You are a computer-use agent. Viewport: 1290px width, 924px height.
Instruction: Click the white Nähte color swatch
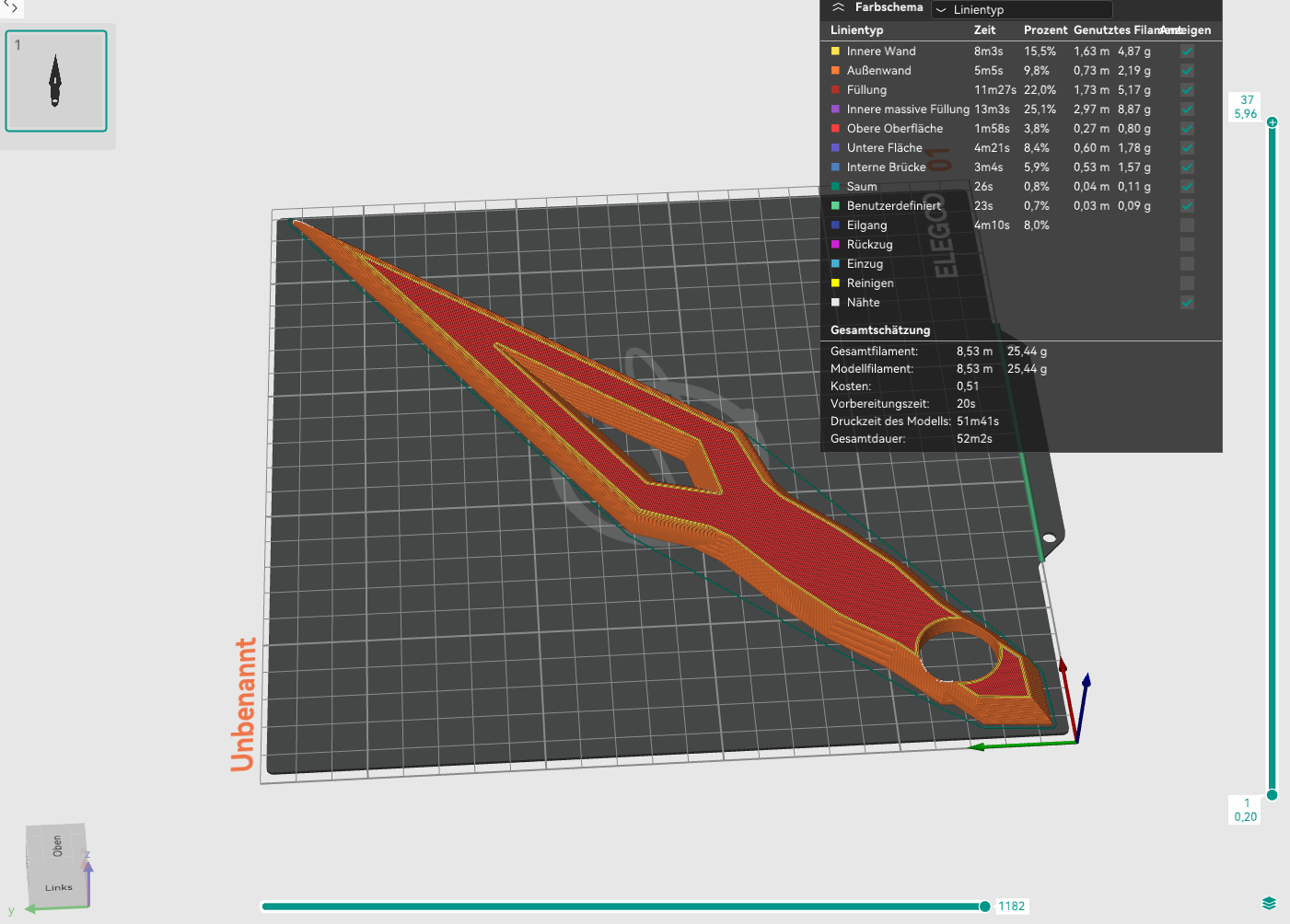[x=835, y=303]
